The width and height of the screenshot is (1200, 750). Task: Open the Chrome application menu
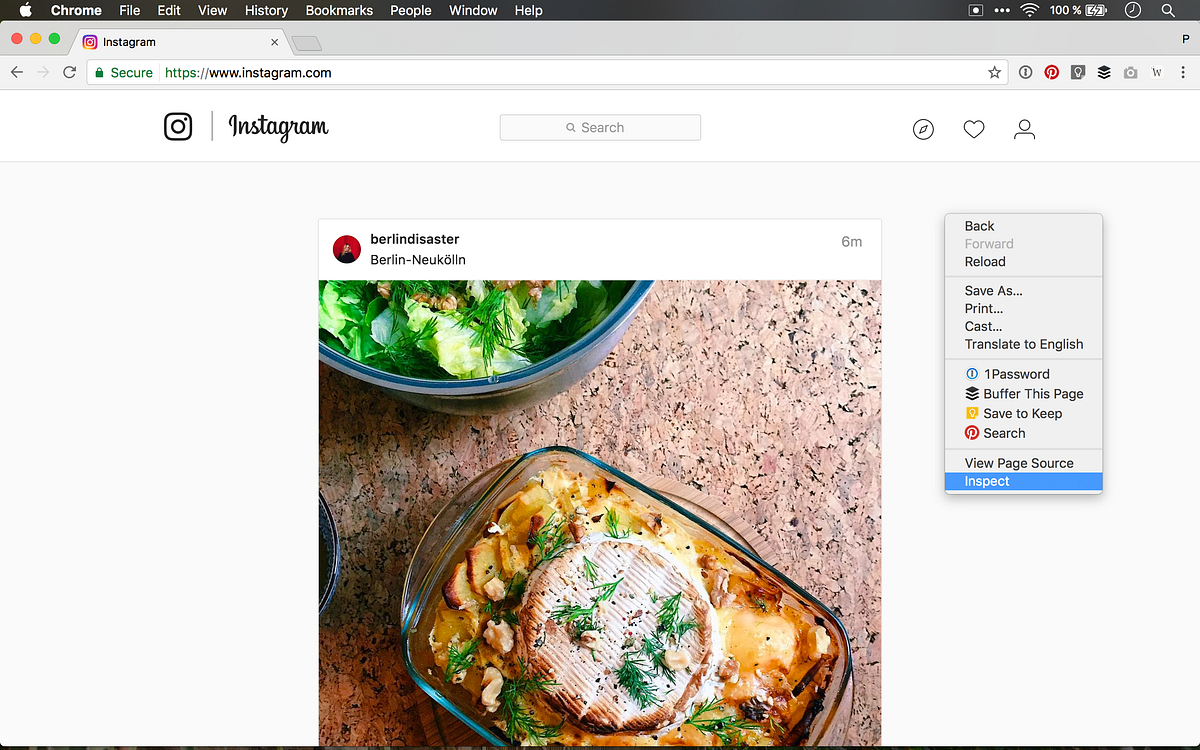coord(76,10)
